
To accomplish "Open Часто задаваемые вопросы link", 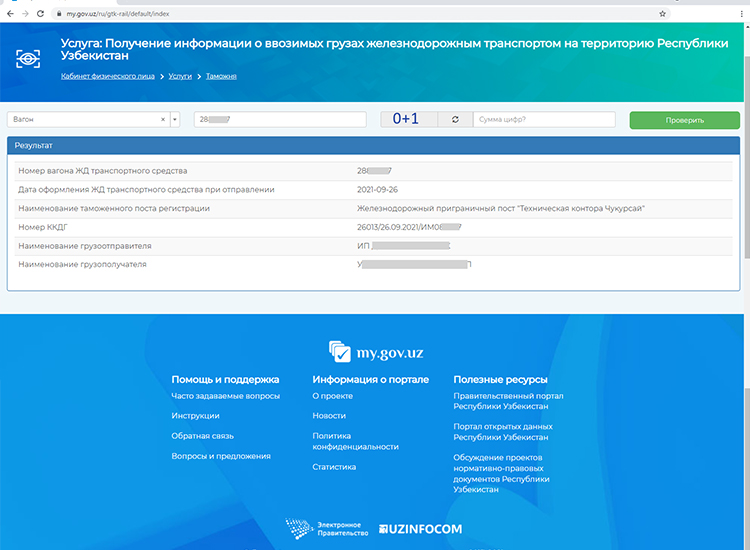I will coord(225,396).
